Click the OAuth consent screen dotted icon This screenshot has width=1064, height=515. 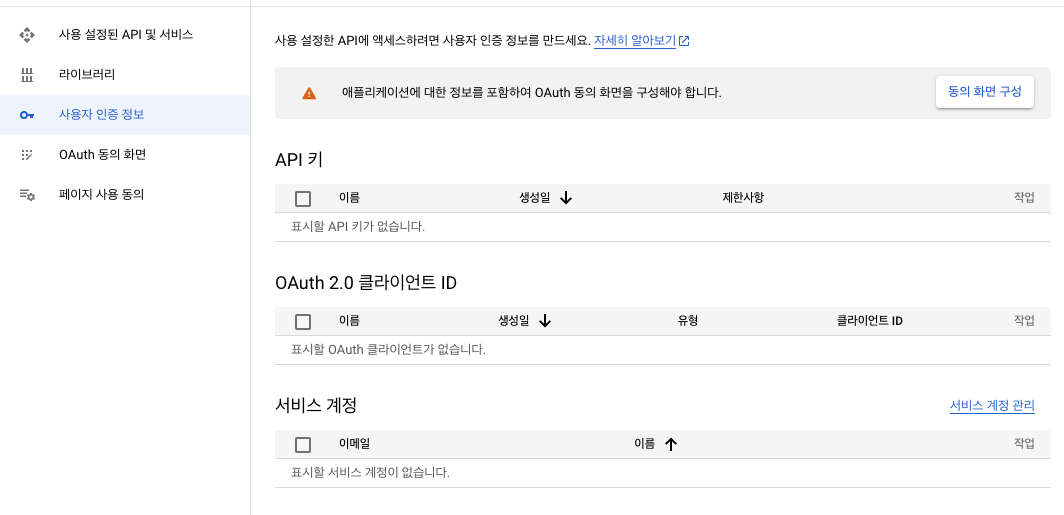[x=26, y=155]
